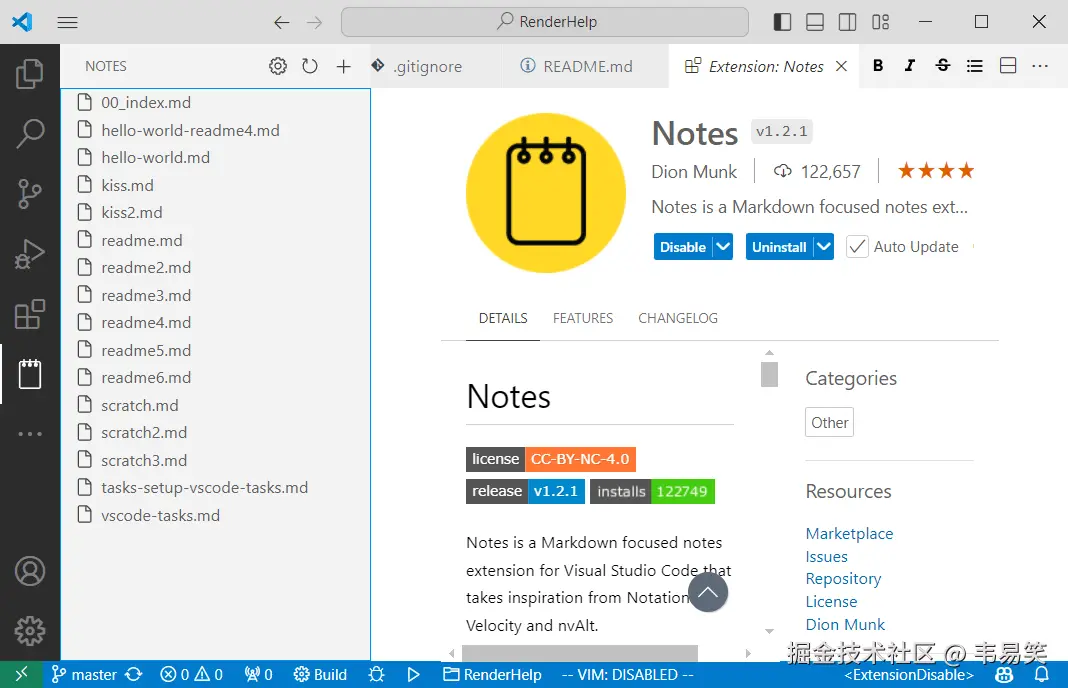Open the Extensions view
The width and height of the screenshot is (1068, 688).
click(x=29, y=314)
